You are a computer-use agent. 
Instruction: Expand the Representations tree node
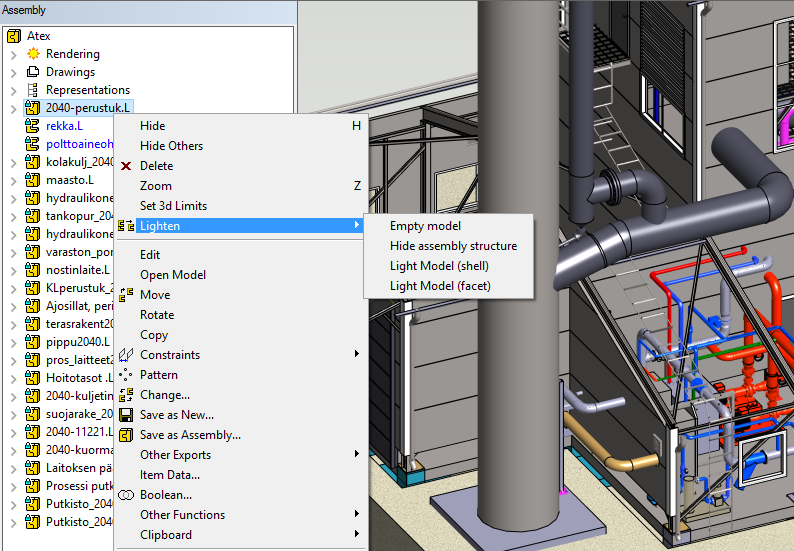tap(13, 90)
